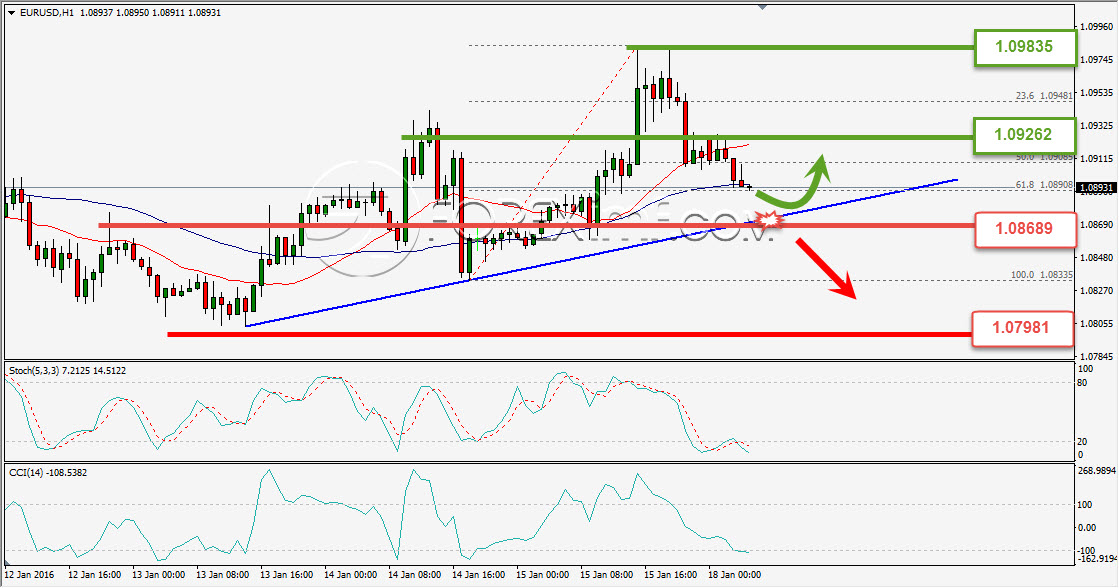Select the green 1.09835 resistance label
The width and height of the screenshot is (1119, 588).
tap(1025, 47)
